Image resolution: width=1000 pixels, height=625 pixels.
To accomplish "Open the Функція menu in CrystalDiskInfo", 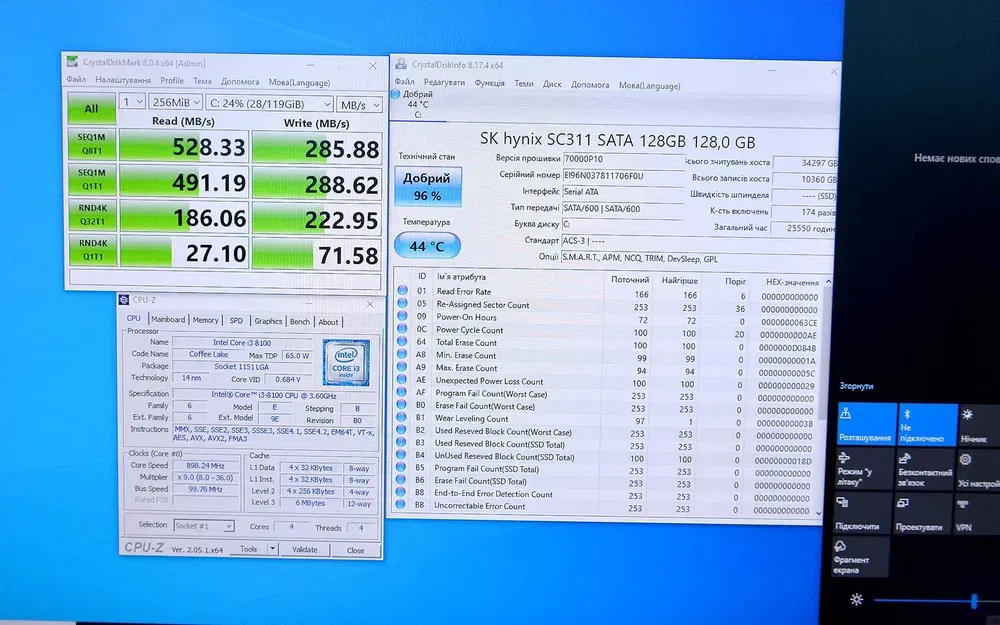I will (x=489, y=83).
